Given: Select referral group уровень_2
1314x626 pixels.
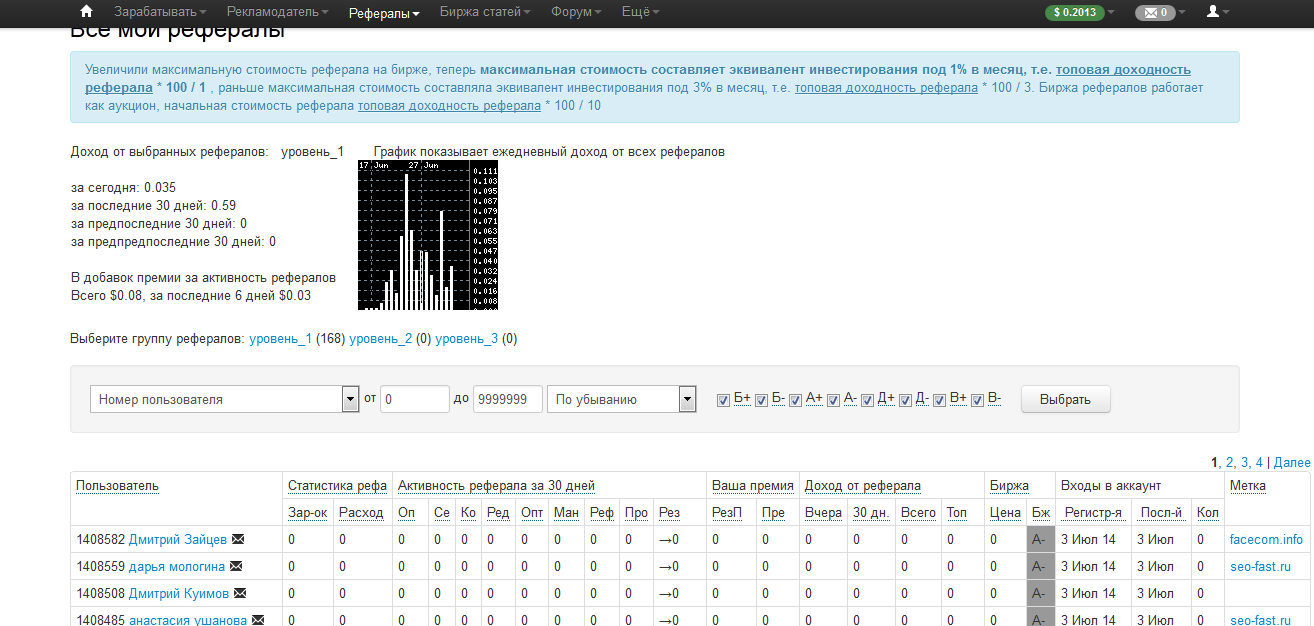Looking at the screenshot, I should coord(380,339).
